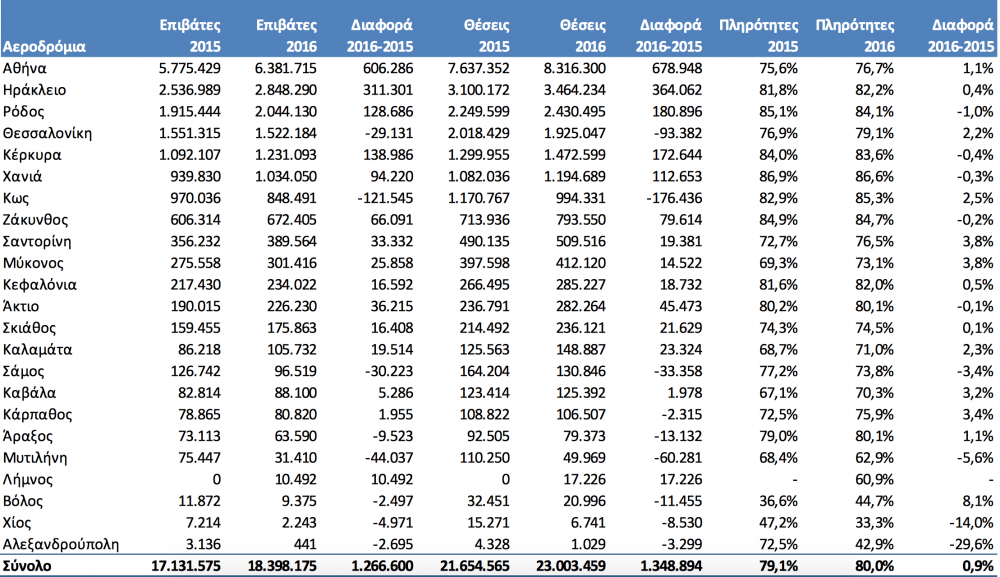
Task: Select the Πληρότητες 2016 column header
Action: (855, 36)
